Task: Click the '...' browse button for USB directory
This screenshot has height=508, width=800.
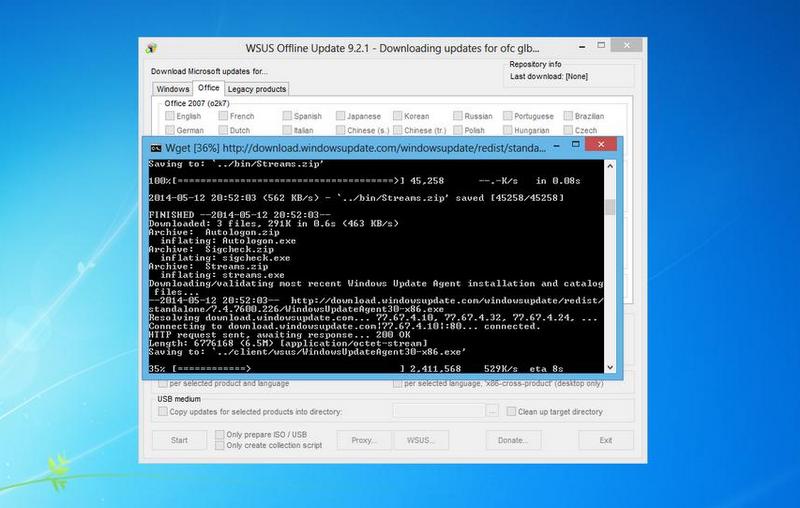Action: click(492, 411)
